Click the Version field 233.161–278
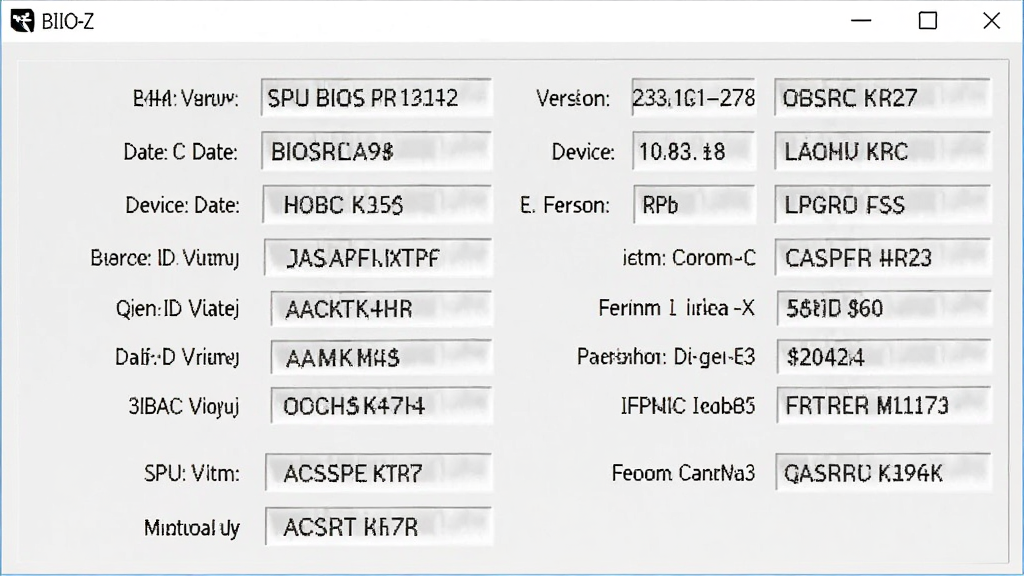This screenshot has height=576, width=1024. (694, 97)
